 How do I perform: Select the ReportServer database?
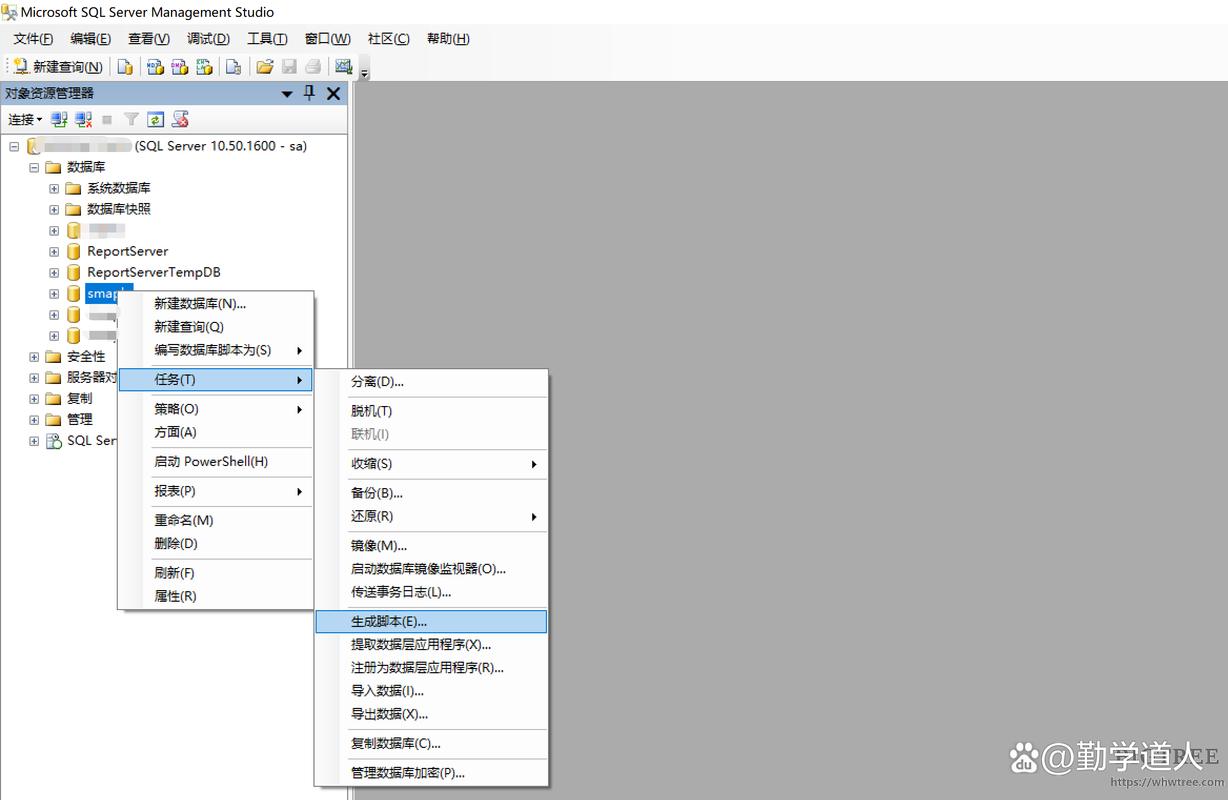(x=127, y=251)
